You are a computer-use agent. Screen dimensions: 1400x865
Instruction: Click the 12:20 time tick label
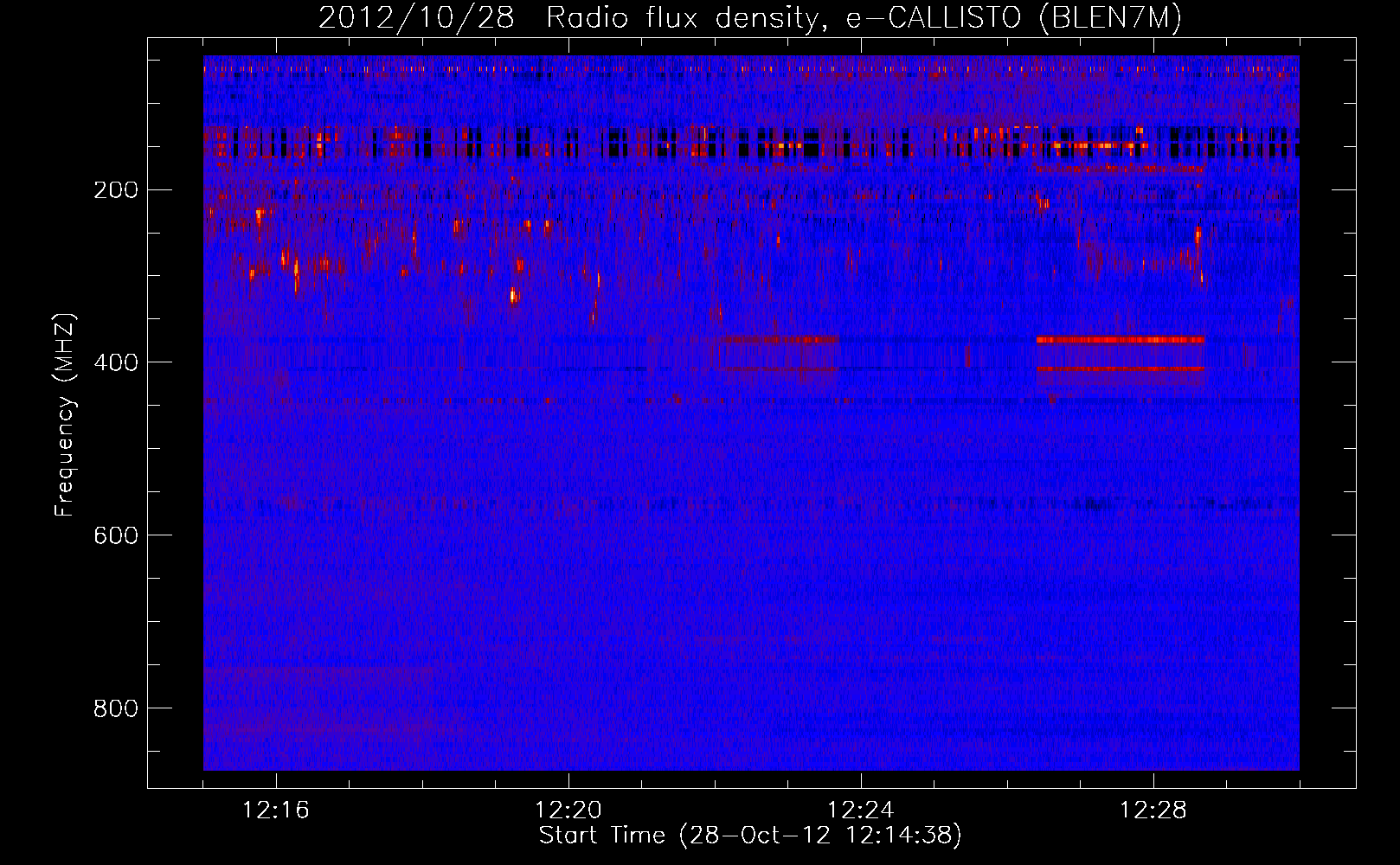point(568,810)
